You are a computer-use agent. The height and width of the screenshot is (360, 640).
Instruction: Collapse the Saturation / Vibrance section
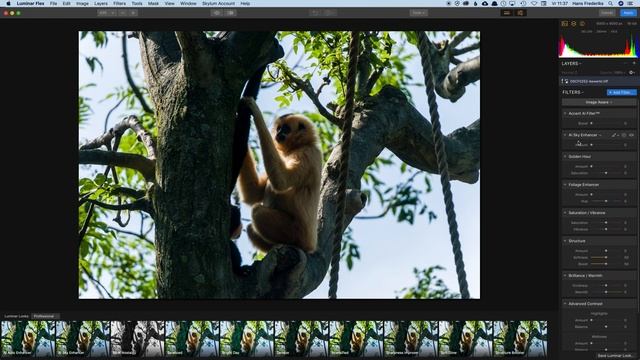click(565, 213)
